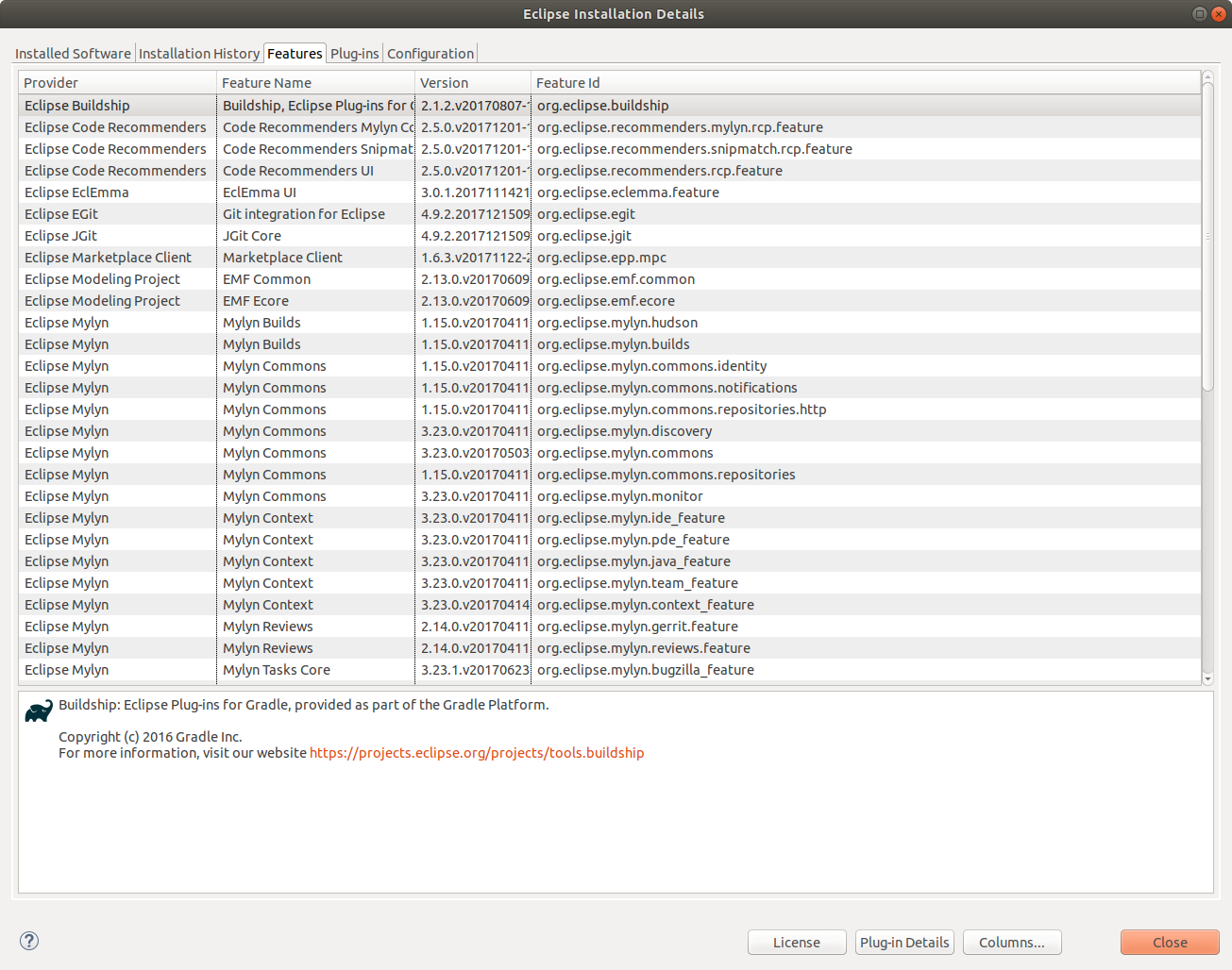This screenshot has width=1232, height=970.
Task: Select the org.eclipse.emf.common feature id
Action: 616,279
